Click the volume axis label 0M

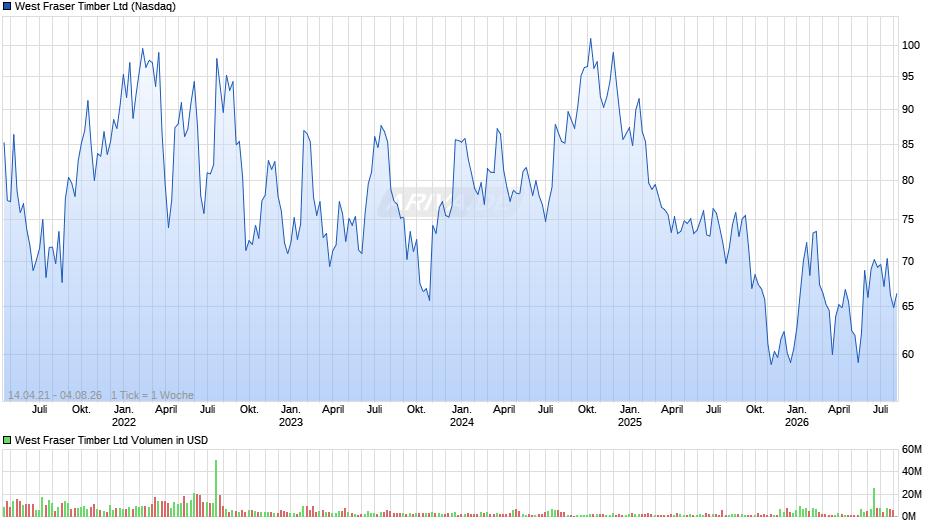pyautogui.click(x=909, y=516)
